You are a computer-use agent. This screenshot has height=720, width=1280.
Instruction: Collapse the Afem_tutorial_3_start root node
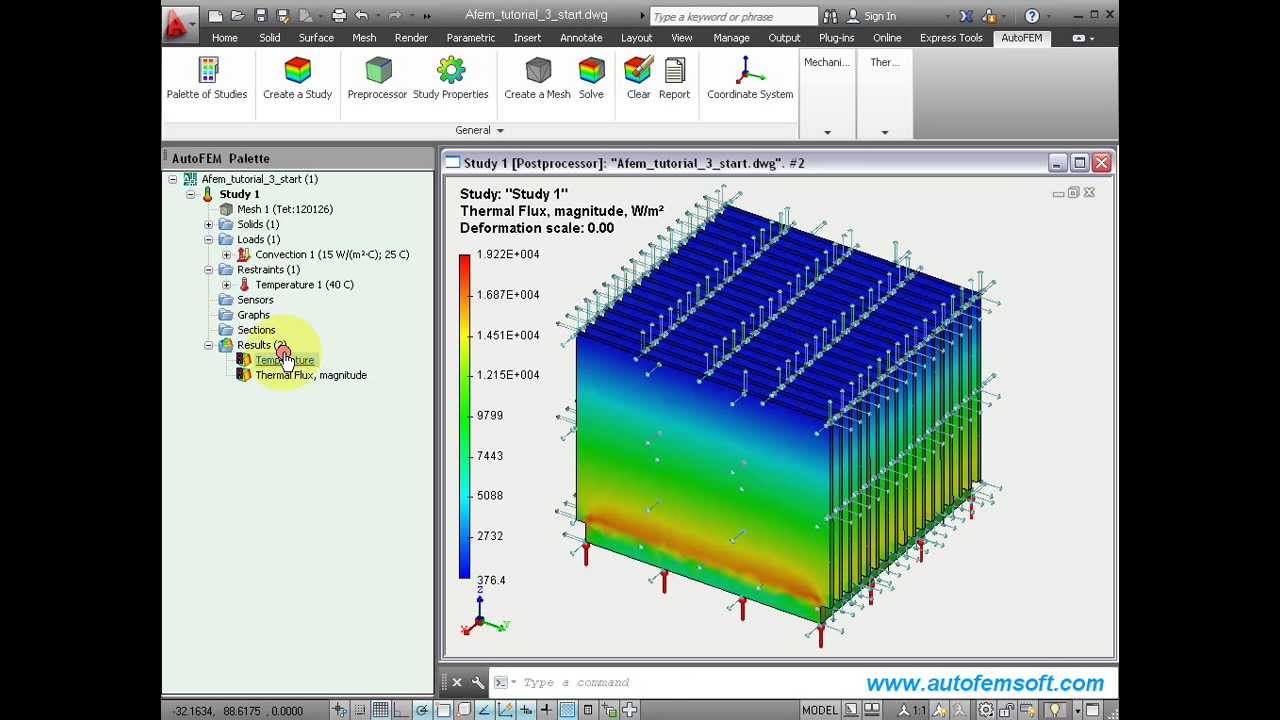(172, 179)
